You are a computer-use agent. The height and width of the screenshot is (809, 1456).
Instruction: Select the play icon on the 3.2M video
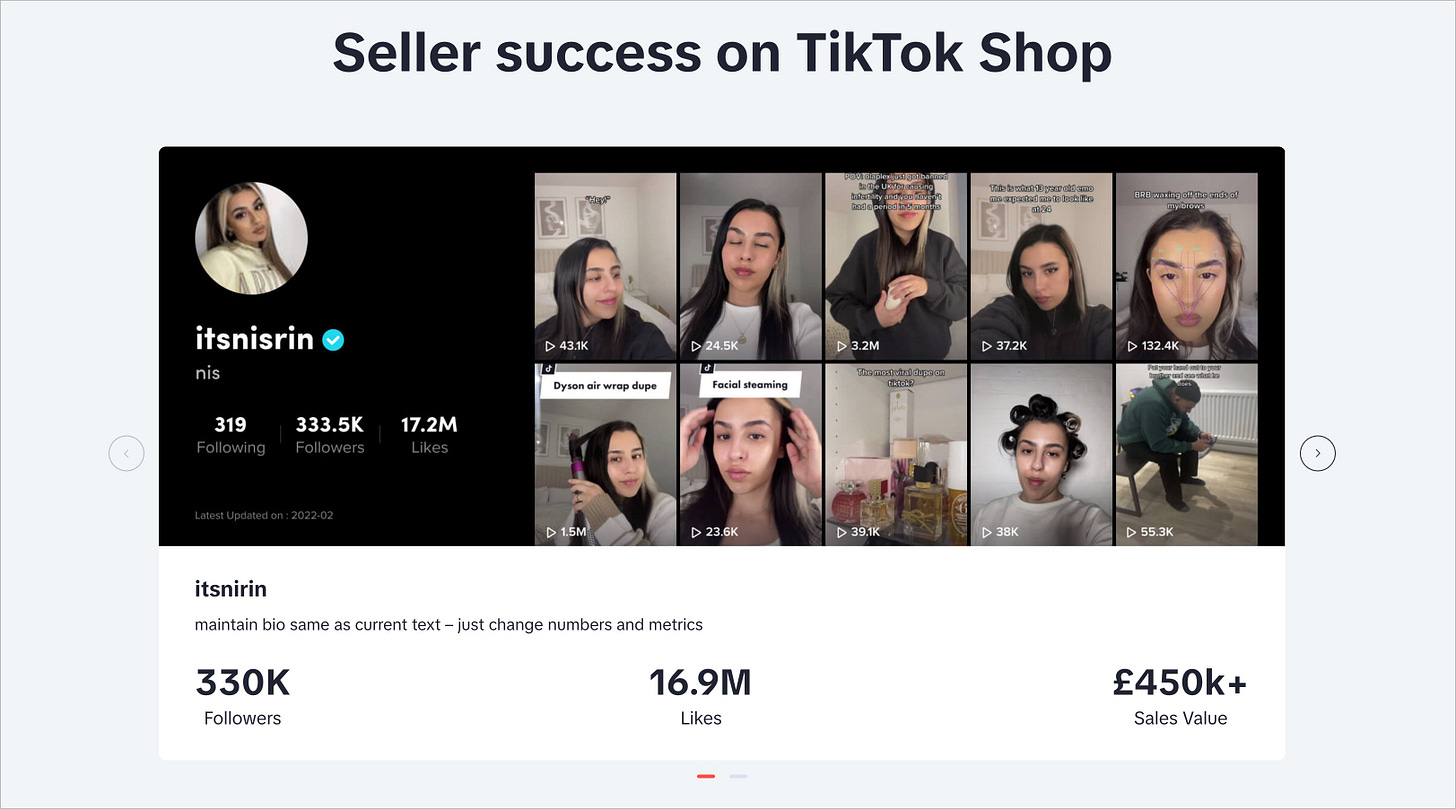[x=840, y=346]
